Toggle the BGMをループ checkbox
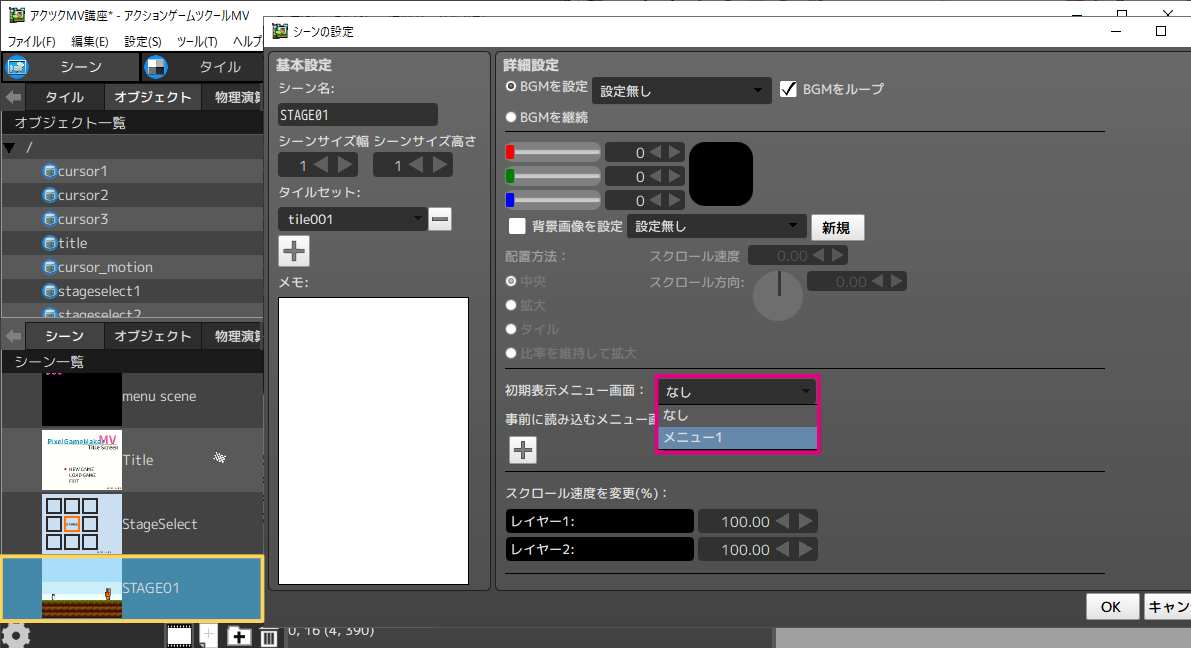This screenshot has width=1191, height=648. [787, 89]
